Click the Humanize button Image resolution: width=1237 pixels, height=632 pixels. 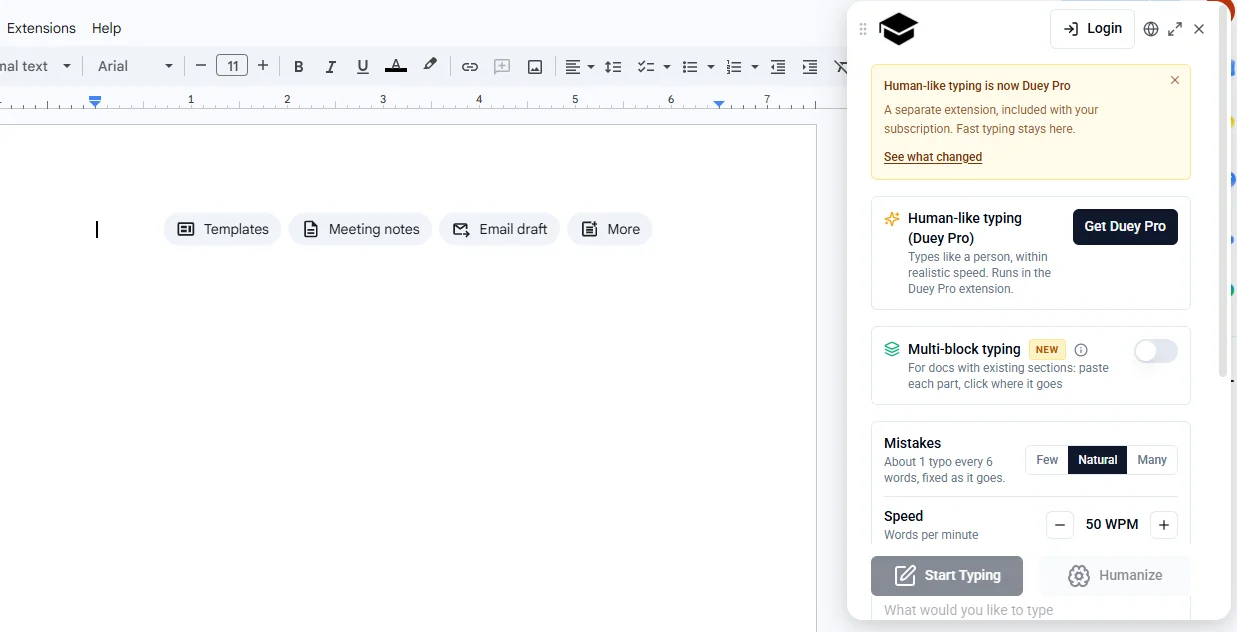pyautogui.click(x=1114, y=576)
